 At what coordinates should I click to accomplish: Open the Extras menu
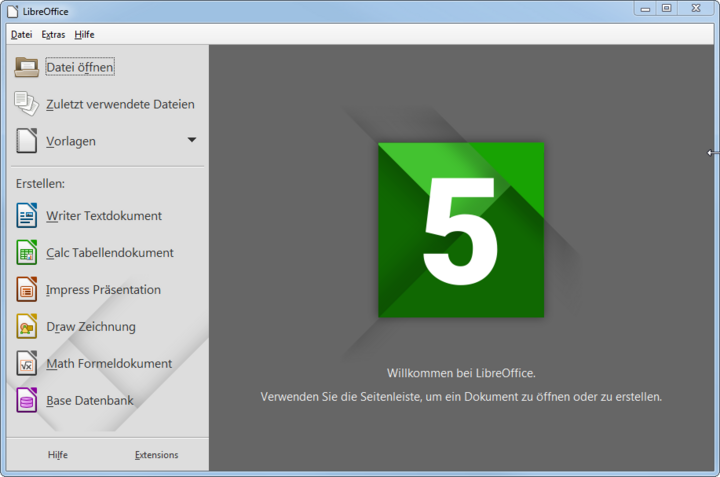tap(53, 34)
